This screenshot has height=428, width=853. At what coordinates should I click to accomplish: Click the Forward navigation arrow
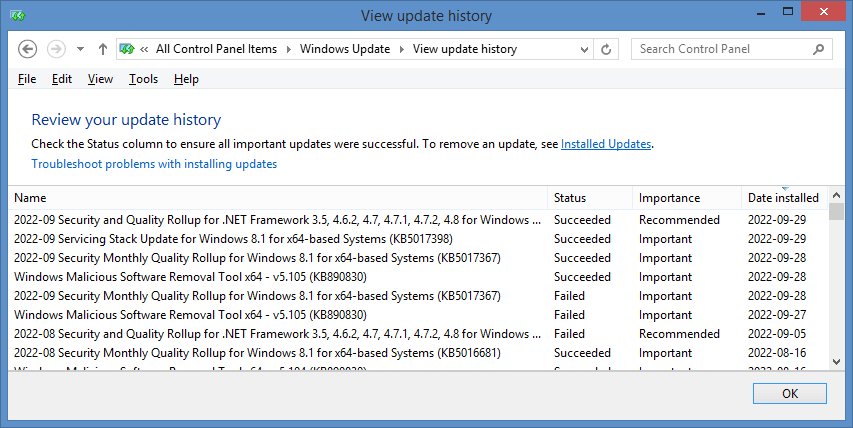56,49
